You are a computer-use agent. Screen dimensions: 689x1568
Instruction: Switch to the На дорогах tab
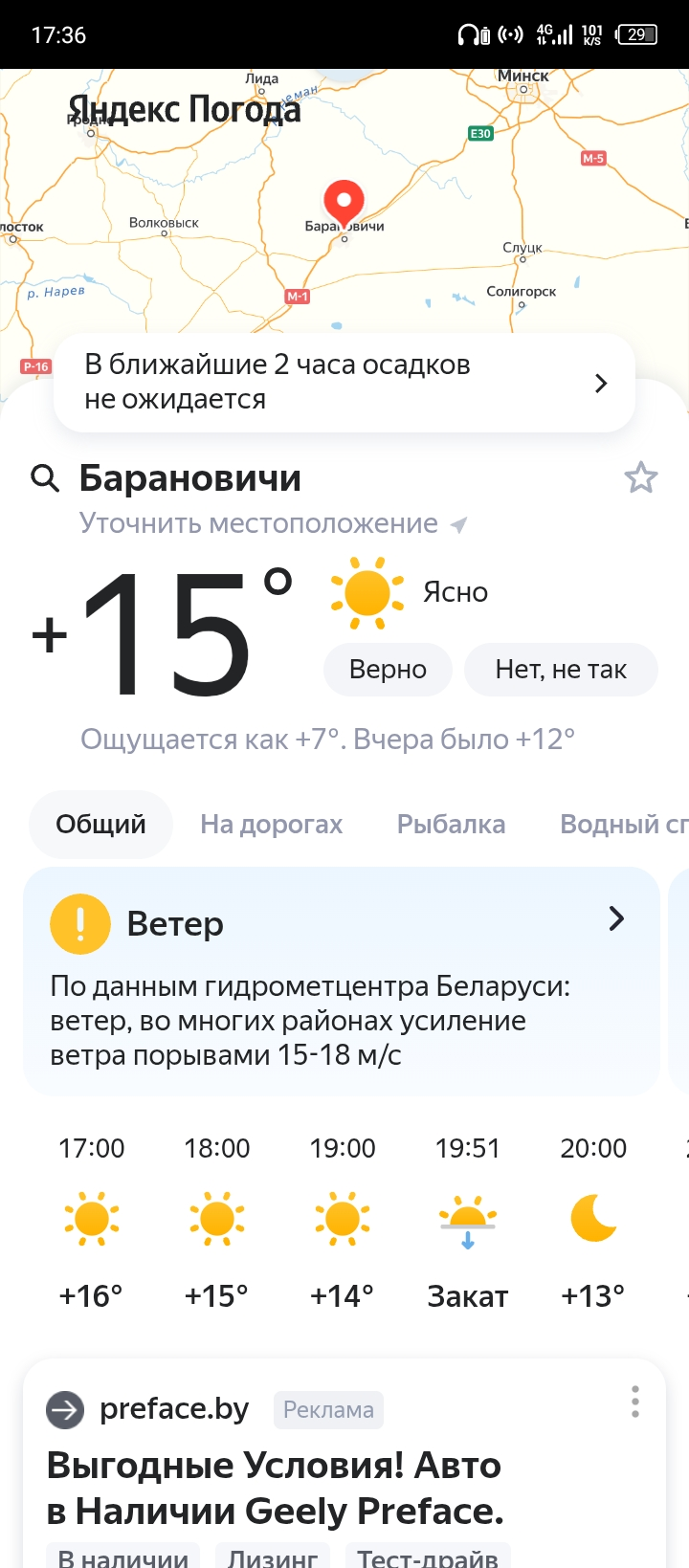(x=271, y=824)
